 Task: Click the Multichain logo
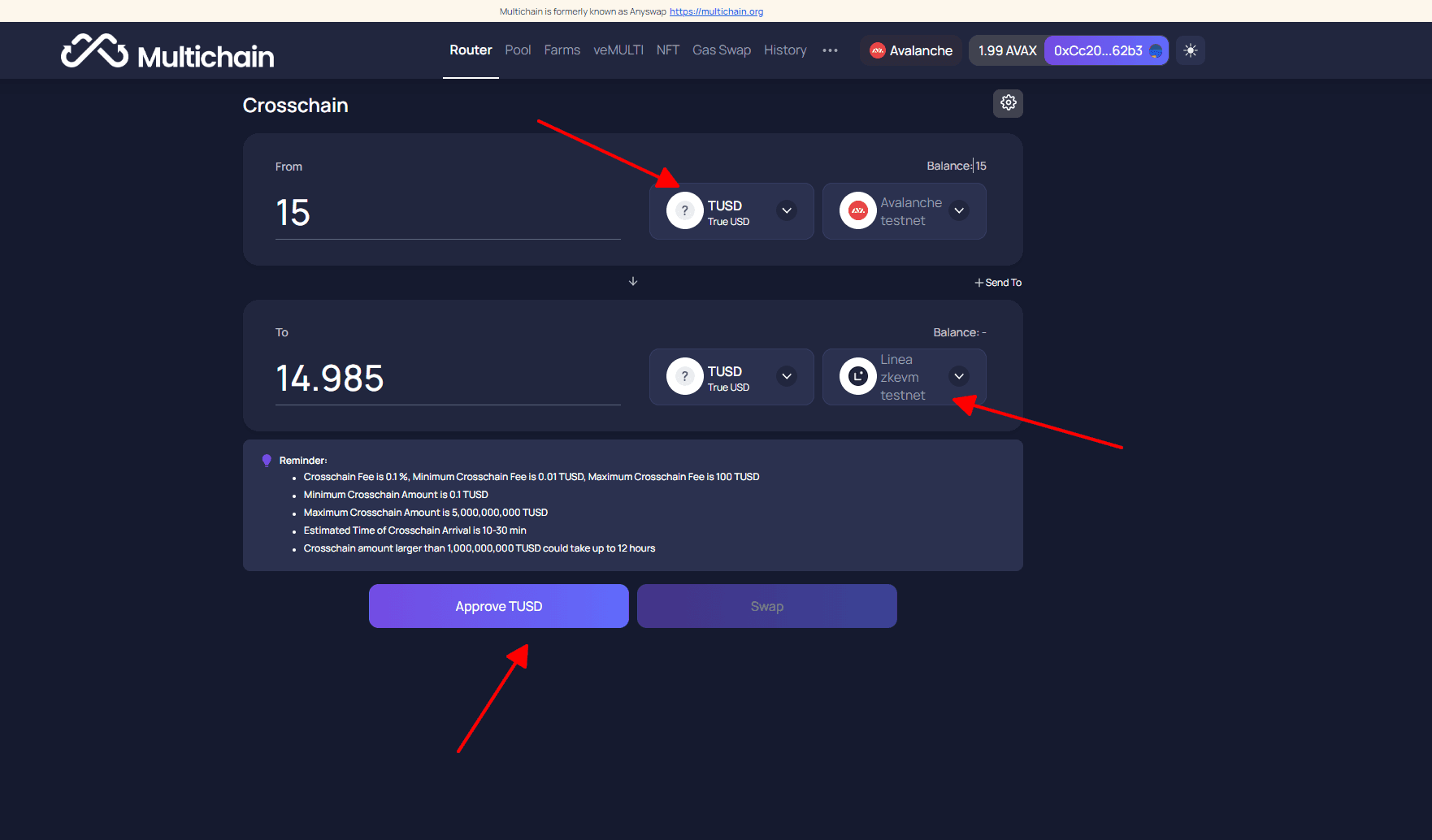[167, 51]
